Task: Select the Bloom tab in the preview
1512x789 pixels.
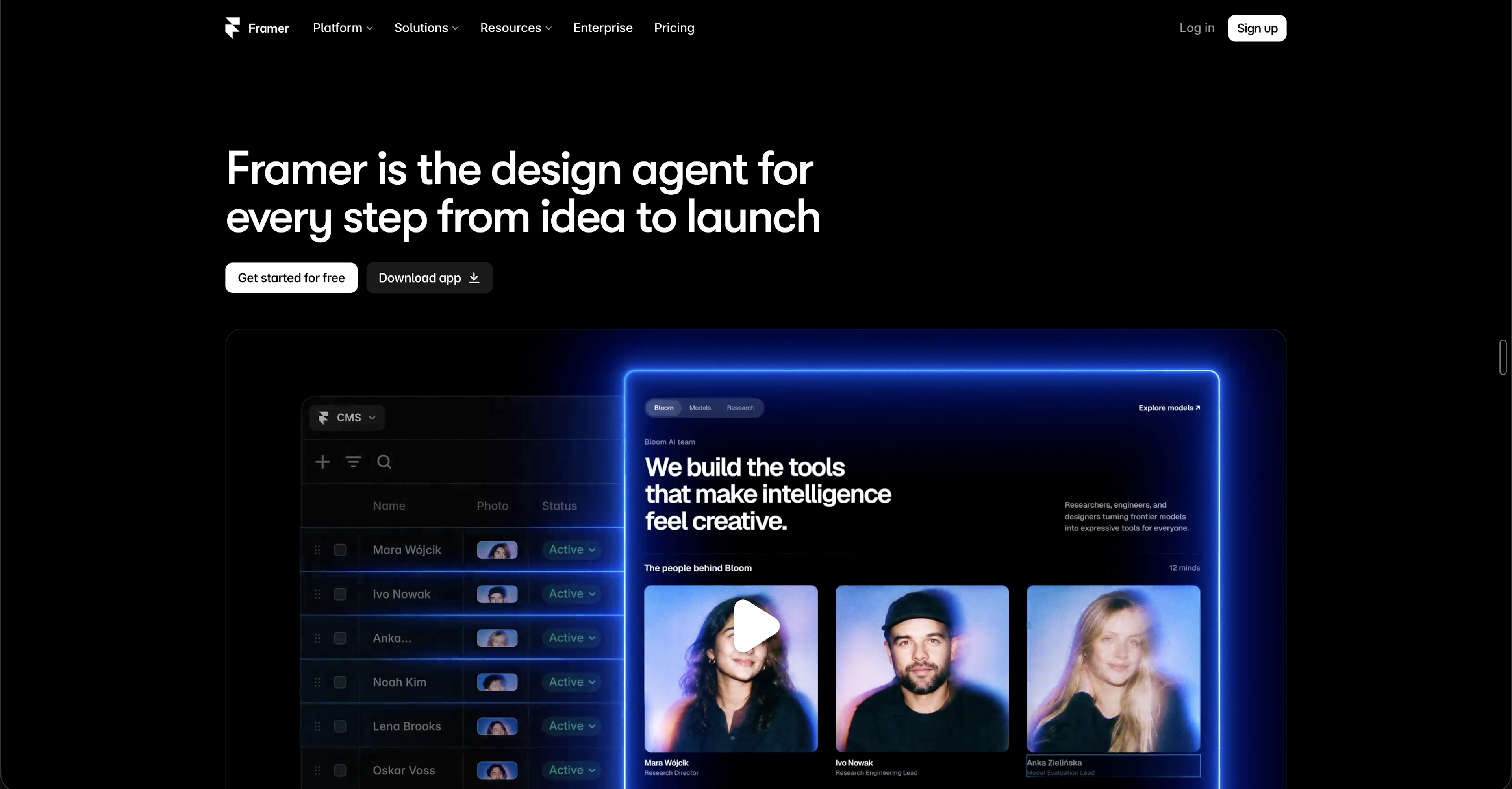Action: coord(663,408)
